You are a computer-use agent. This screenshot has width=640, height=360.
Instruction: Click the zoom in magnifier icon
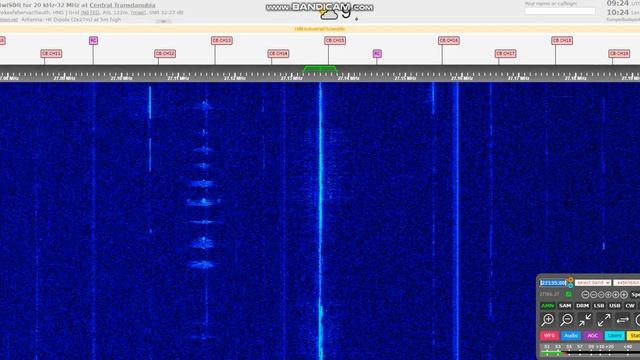coord(548,320)
